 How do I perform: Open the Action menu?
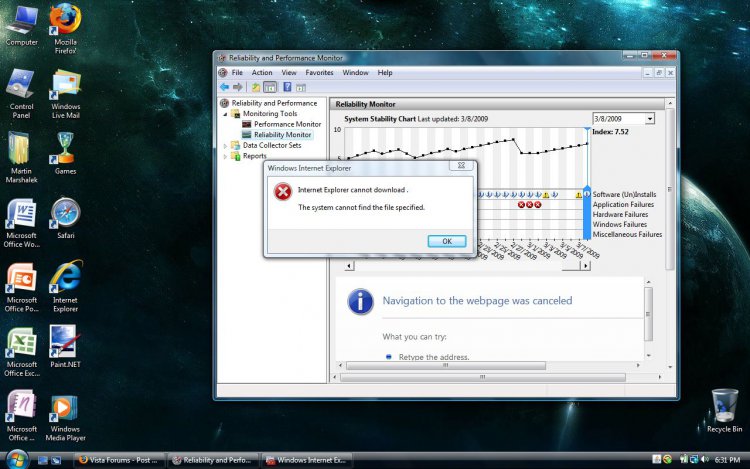(262, 73)
